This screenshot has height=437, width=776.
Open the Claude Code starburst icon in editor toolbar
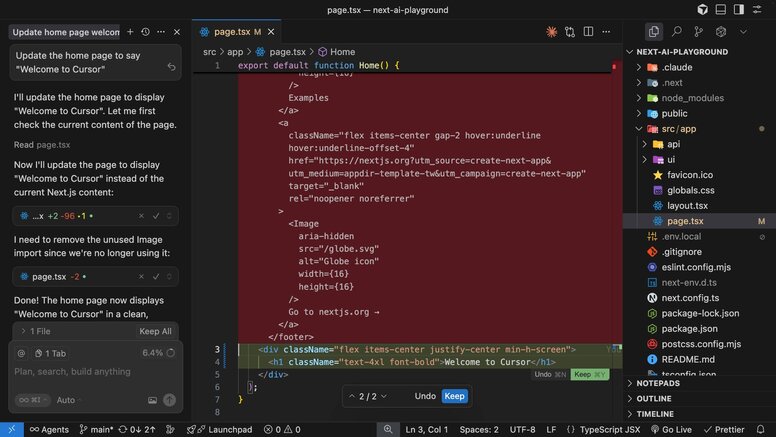[551, 32]
